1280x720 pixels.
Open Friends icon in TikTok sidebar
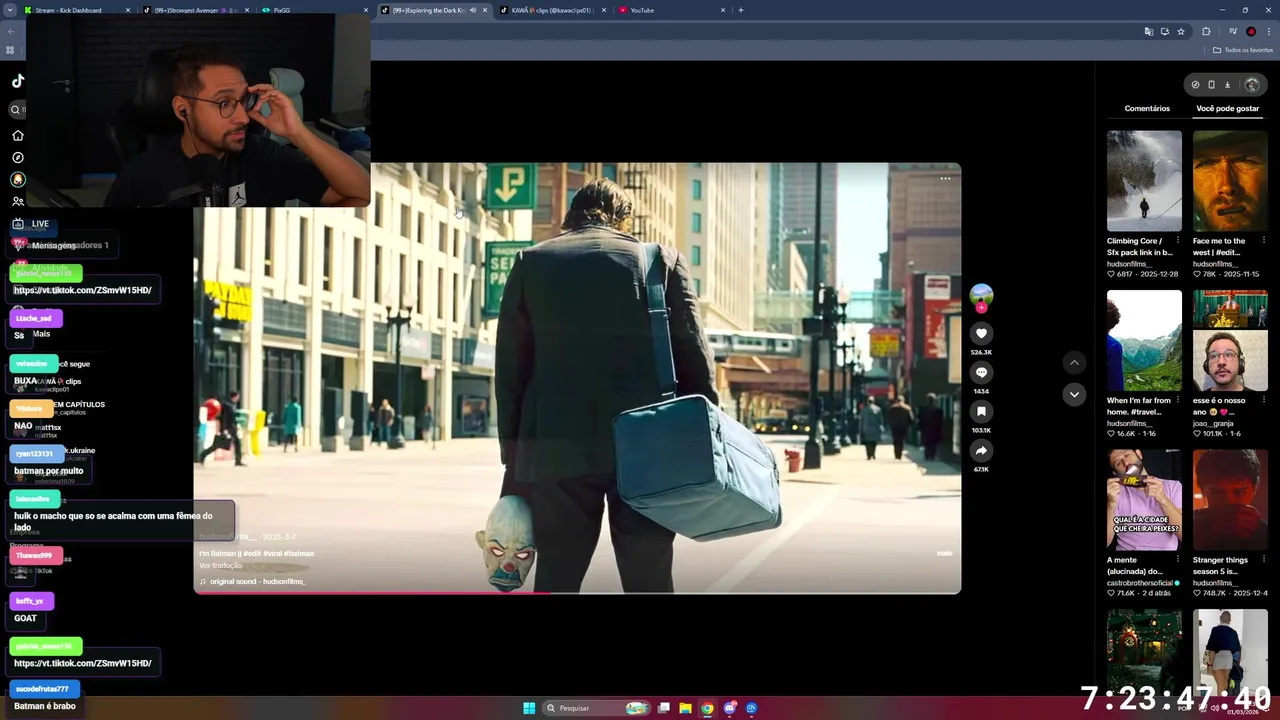pyautogui.click(x=18, y=201)
